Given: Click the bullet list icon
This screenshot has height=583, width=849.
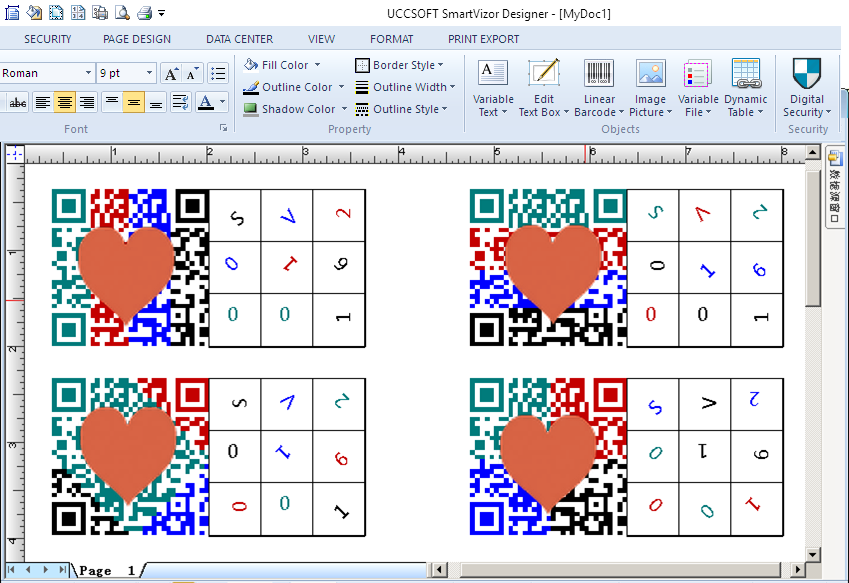Looking at the screenshot, I should 218,74.
